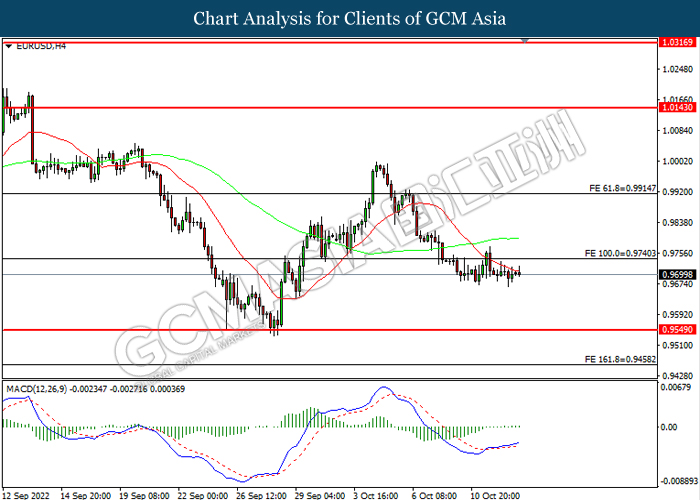
Task: Click the 14 Sep 20:00 time axis label
Action: (x=86, y=496)
